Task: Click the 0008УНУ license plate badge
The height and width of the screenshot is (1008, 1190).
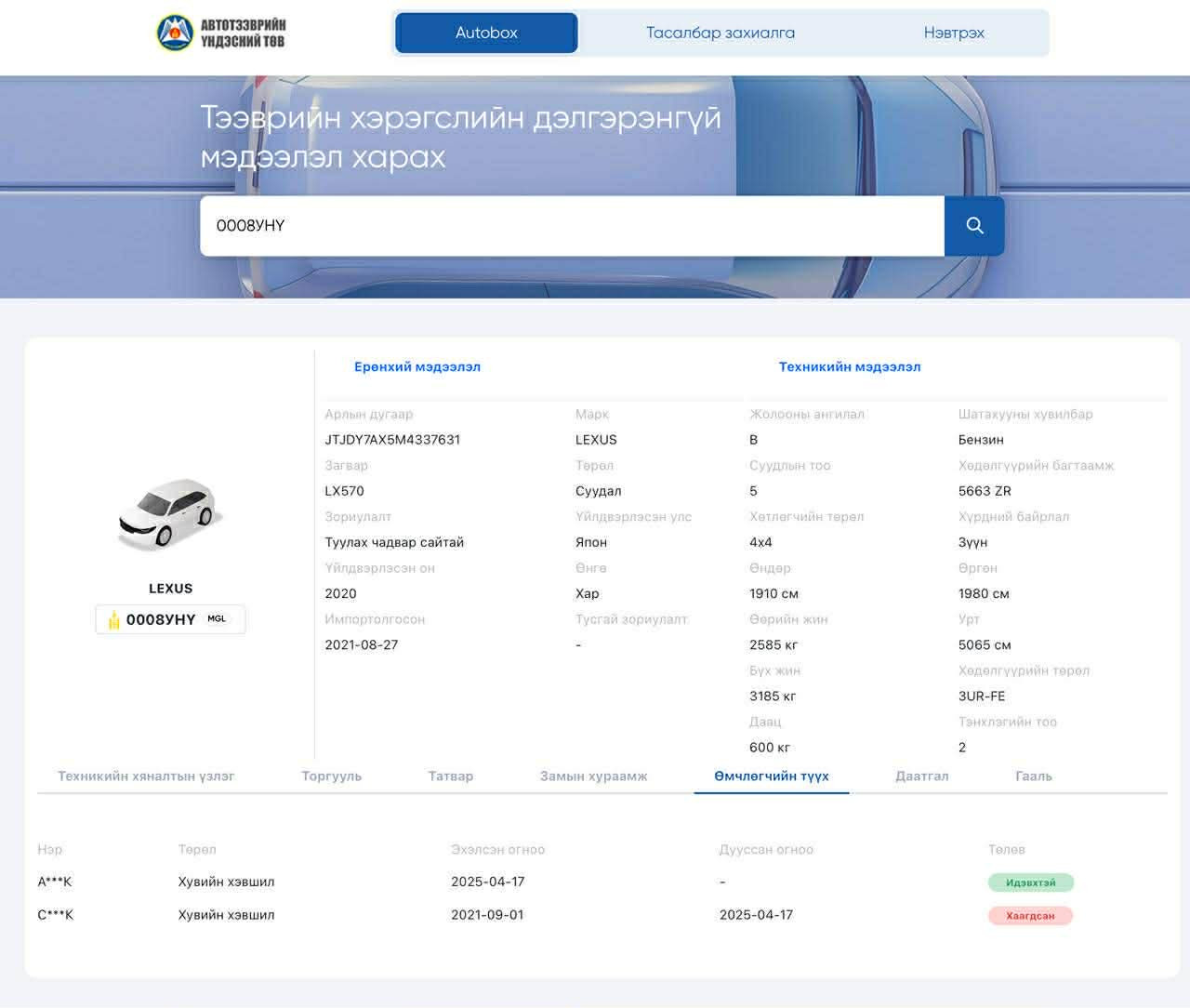Action: click(170, 619)
